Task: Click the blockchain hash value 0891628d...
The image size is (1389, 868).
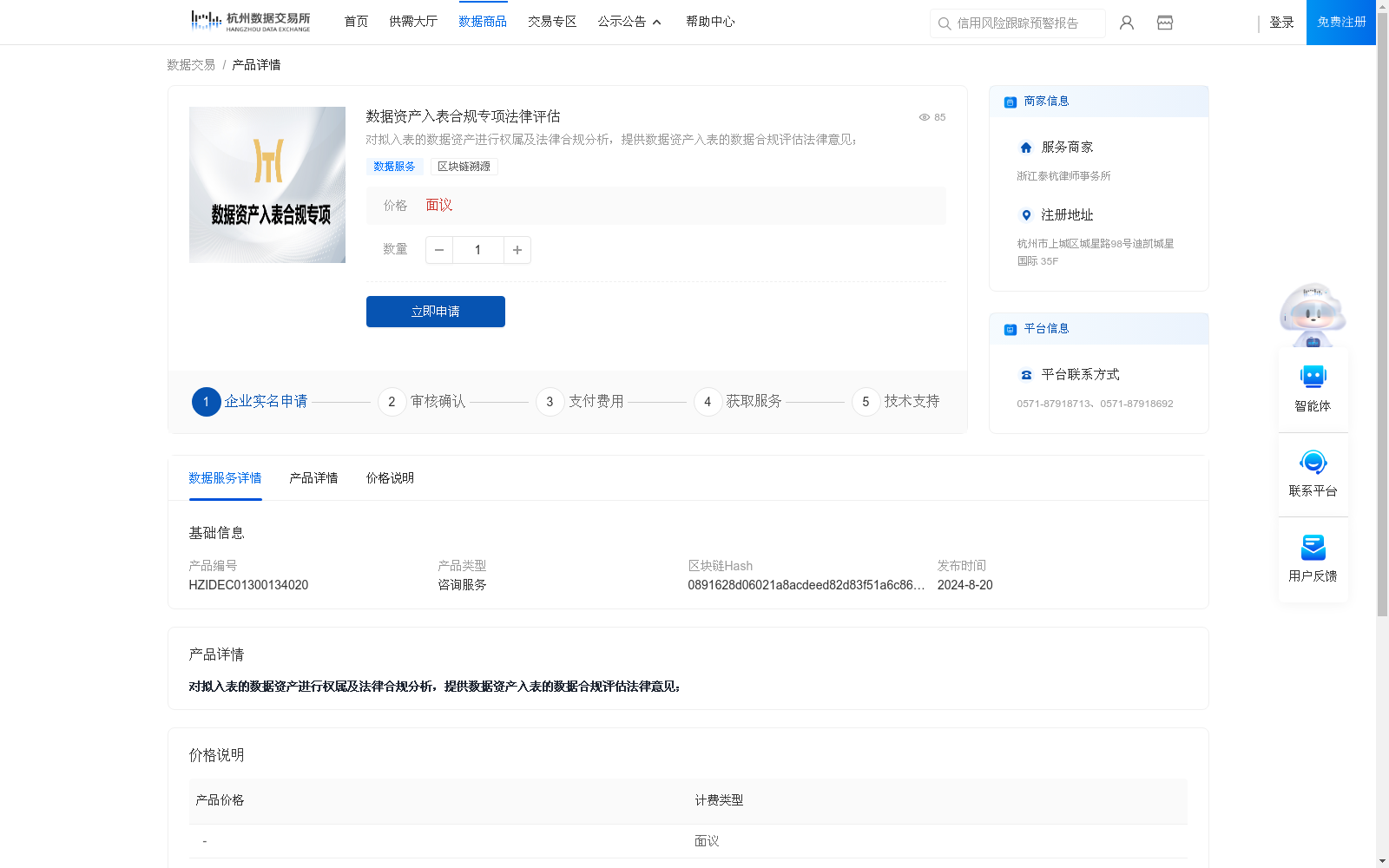Action: click(x=806, y=585)
